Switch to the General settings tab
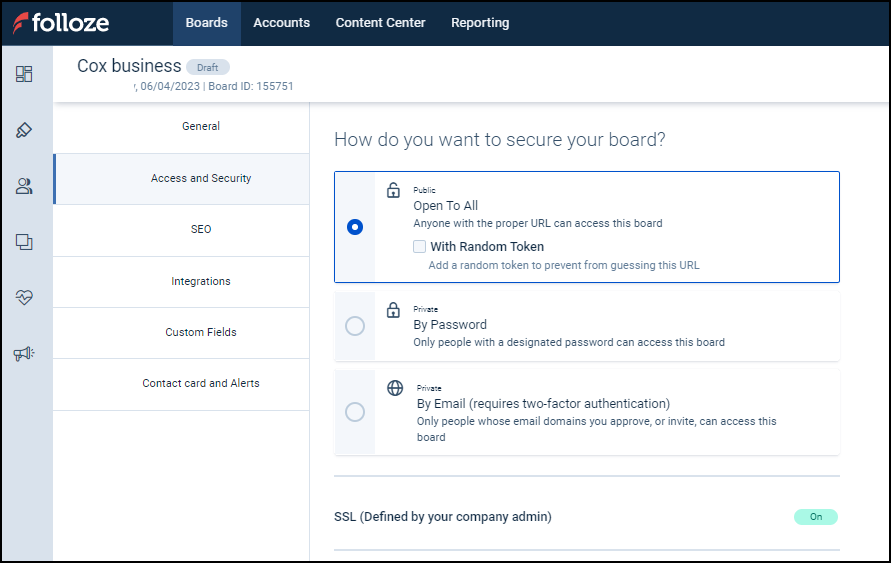Viewport: 891px width, 563px height. click(182, 126)
